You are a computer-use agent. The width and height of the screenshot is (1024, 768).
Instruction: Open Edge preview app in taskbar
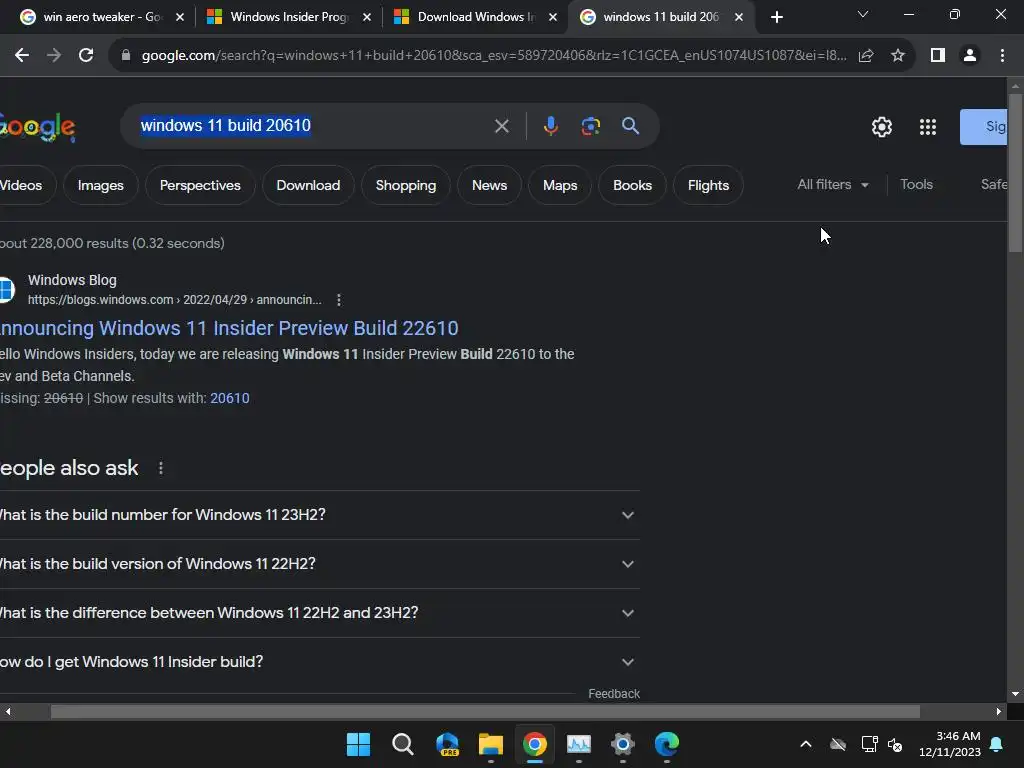447,744
